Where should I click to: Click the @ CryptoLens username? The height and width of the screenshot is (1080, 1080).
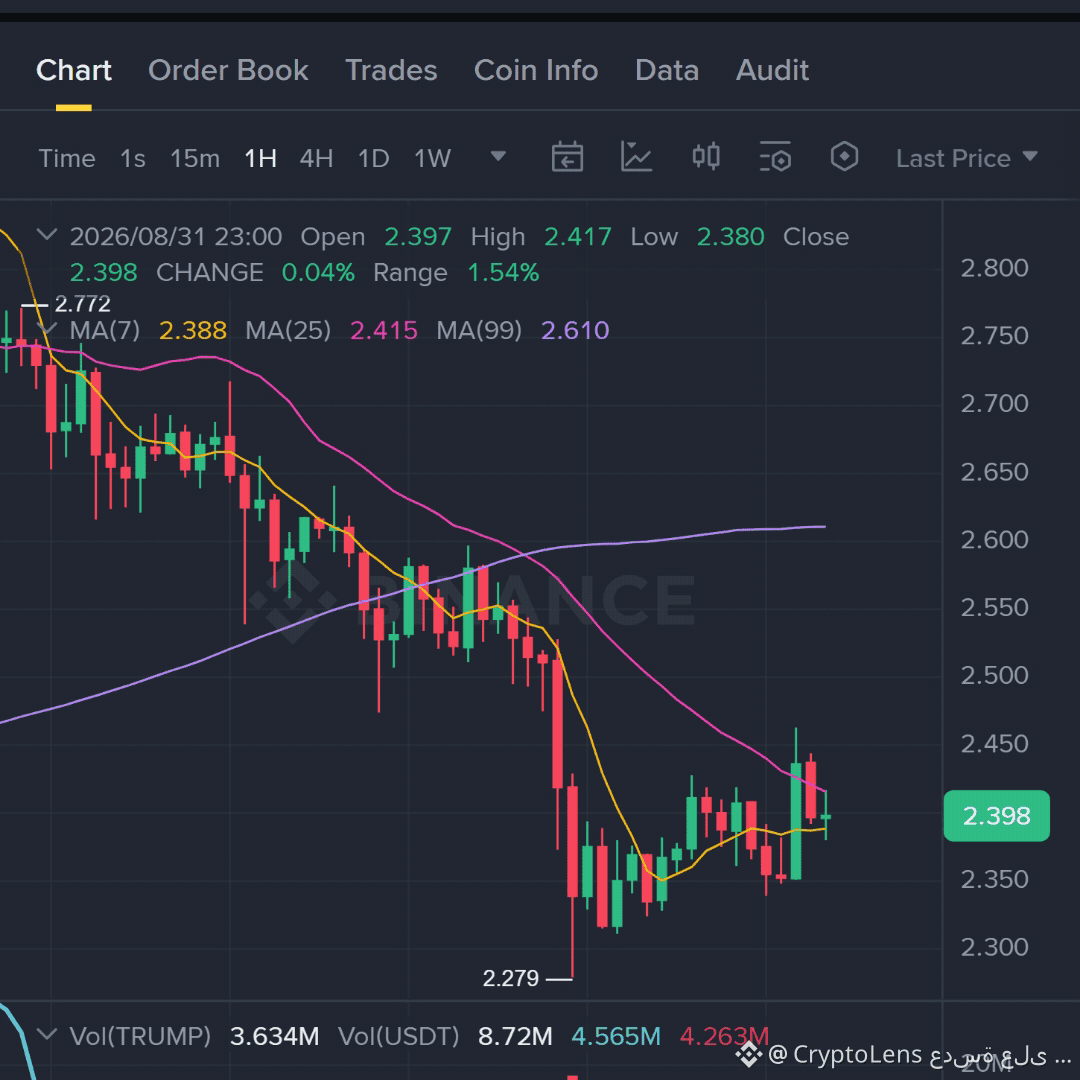pos(845,1055)
